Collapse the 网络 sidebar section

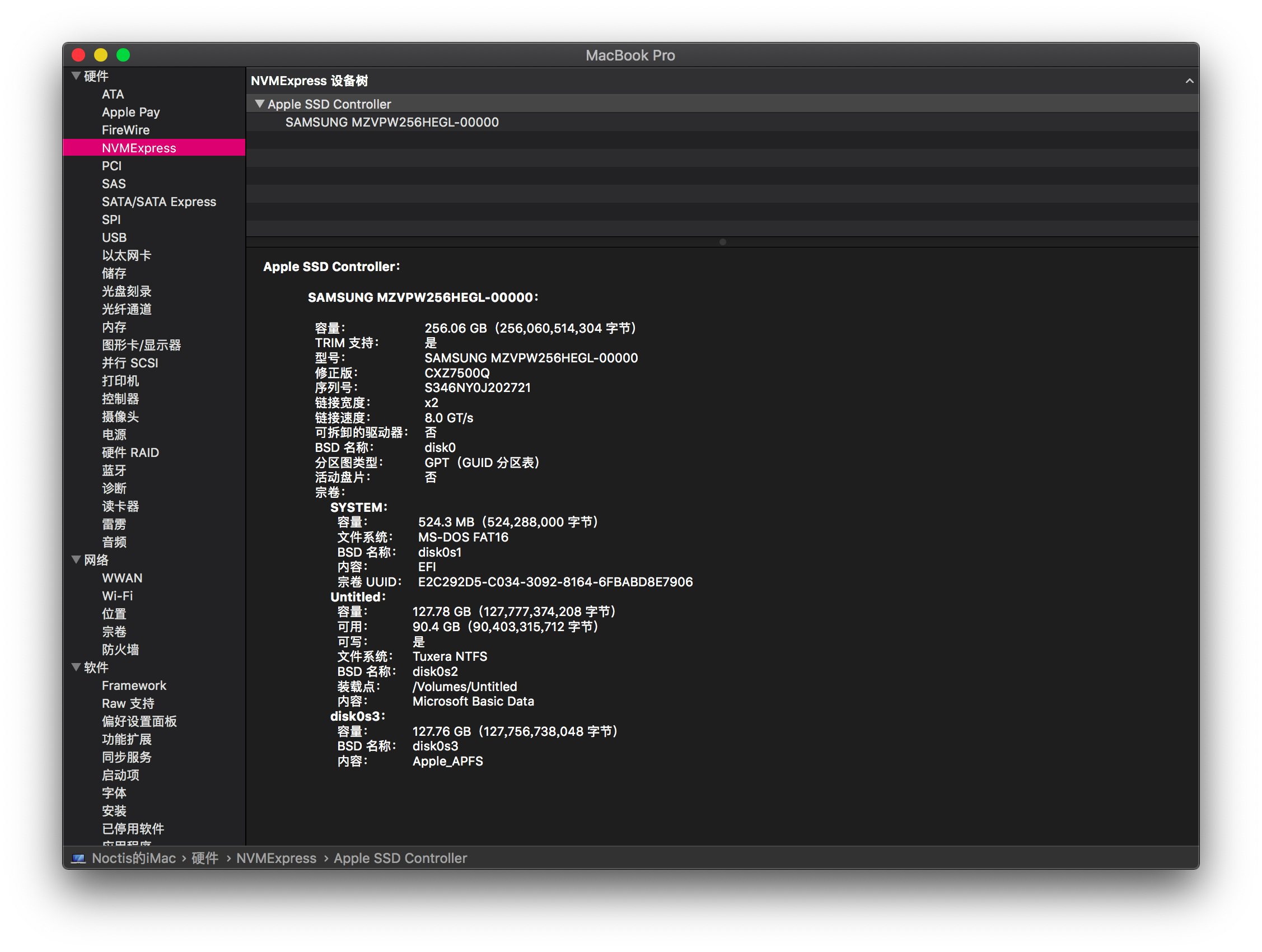pyautogui.click(x=76, y=559)
